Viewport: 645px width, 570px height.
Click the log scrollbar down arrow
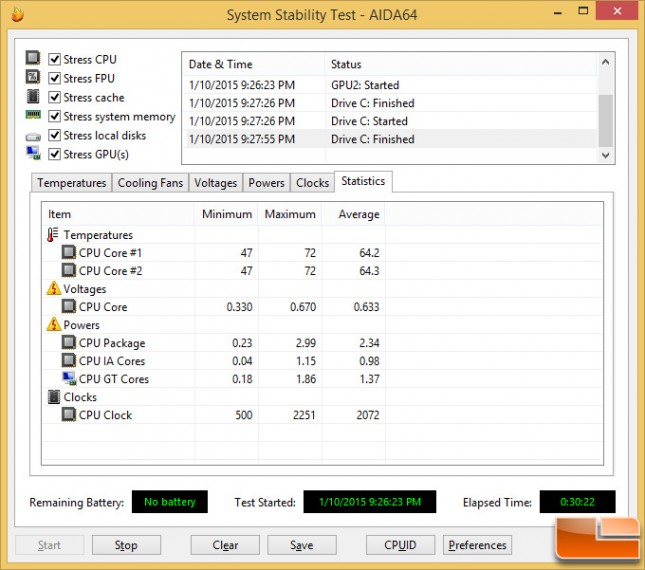pos(606,155)
